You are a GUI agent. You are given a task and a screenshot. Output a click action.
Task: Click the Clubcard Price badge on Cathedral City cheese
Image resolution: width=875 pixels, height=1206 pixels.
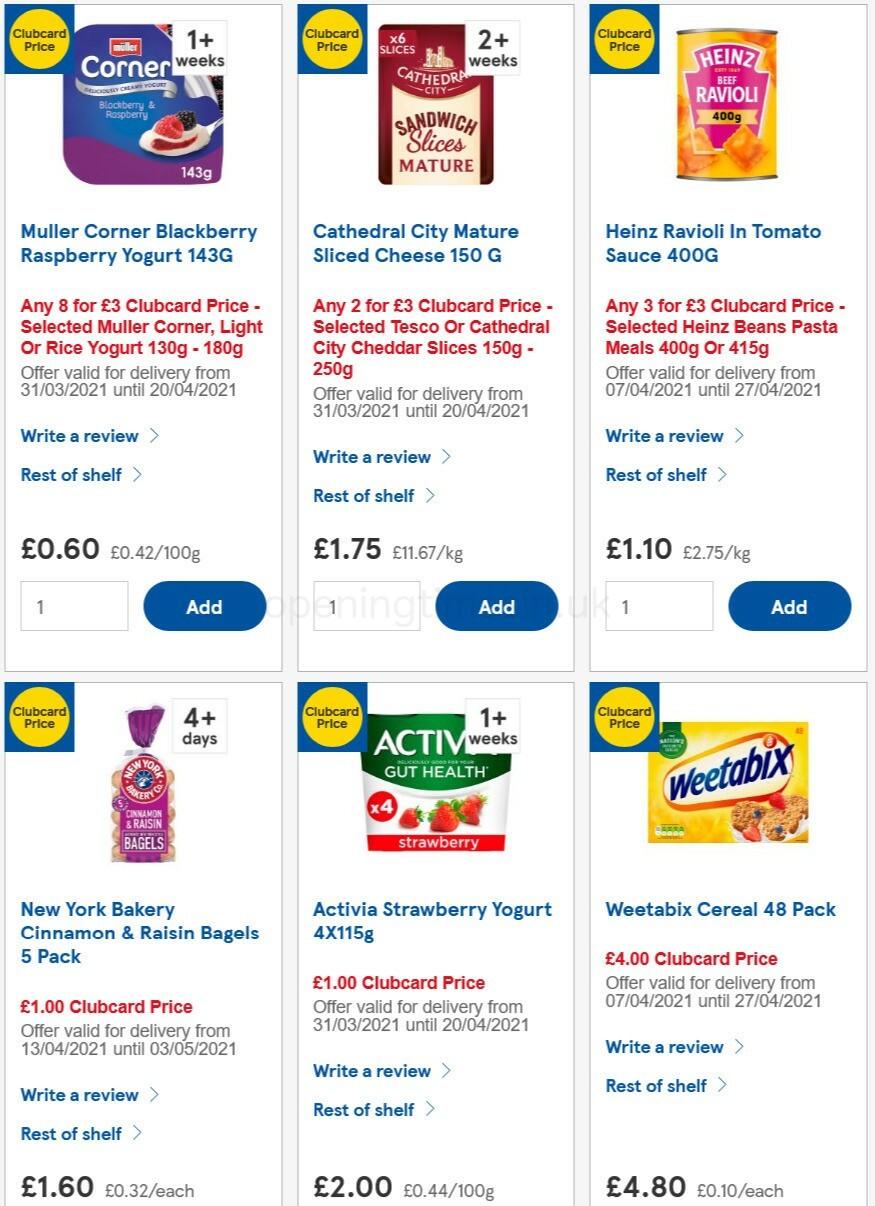pos(331,38)
